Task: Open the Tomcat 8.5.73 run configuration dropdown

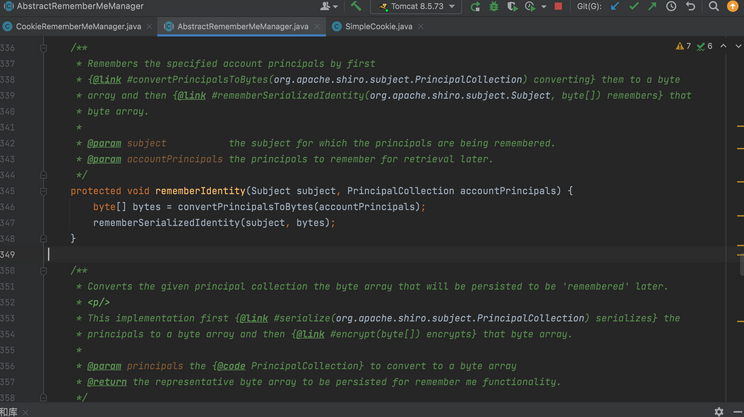Action: 416,7
